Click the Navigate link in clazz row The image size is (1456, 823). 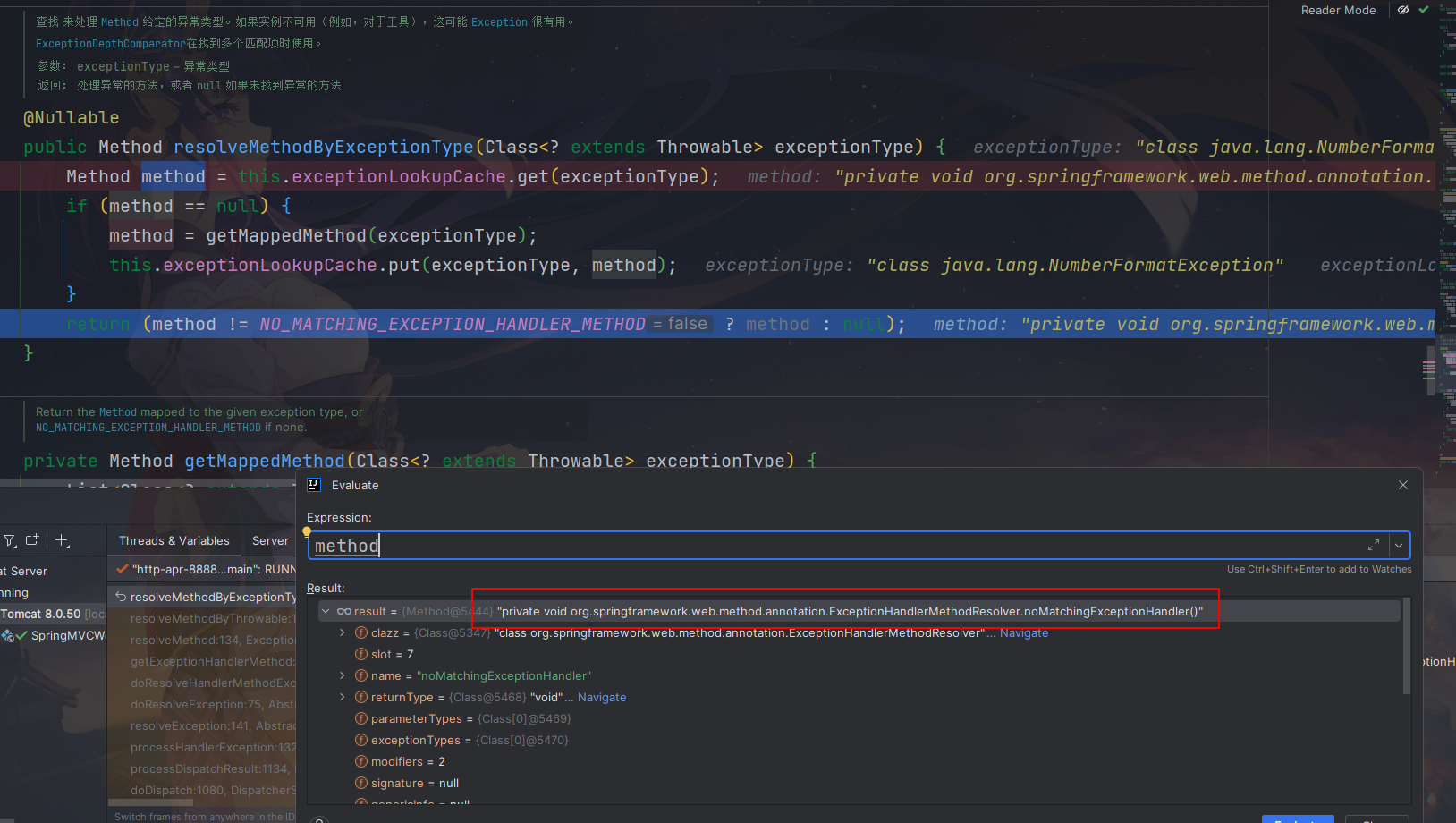(x=1024, y=632)
